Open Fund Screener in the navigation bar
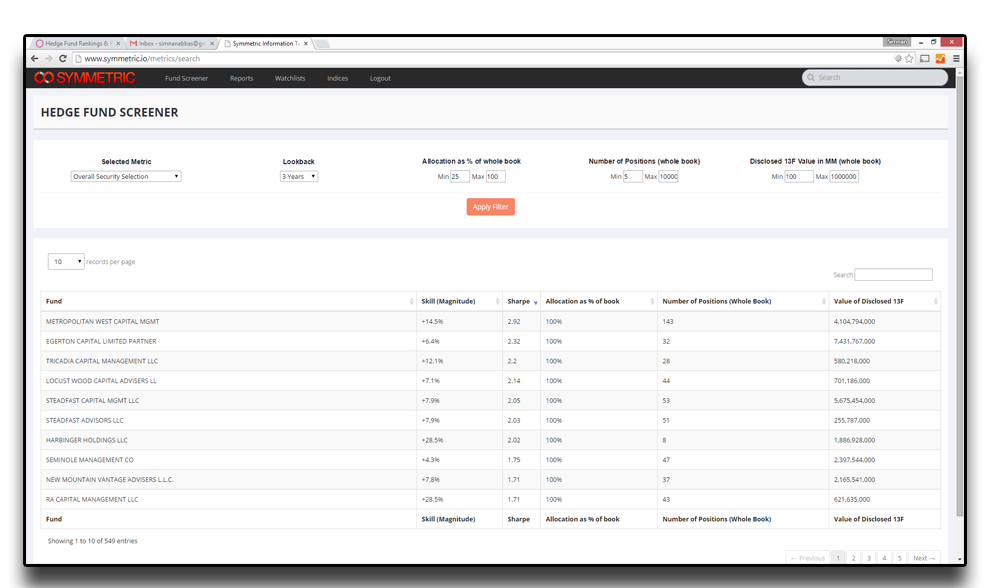Viewport: 984px width, 588px height. coord(186,78)
